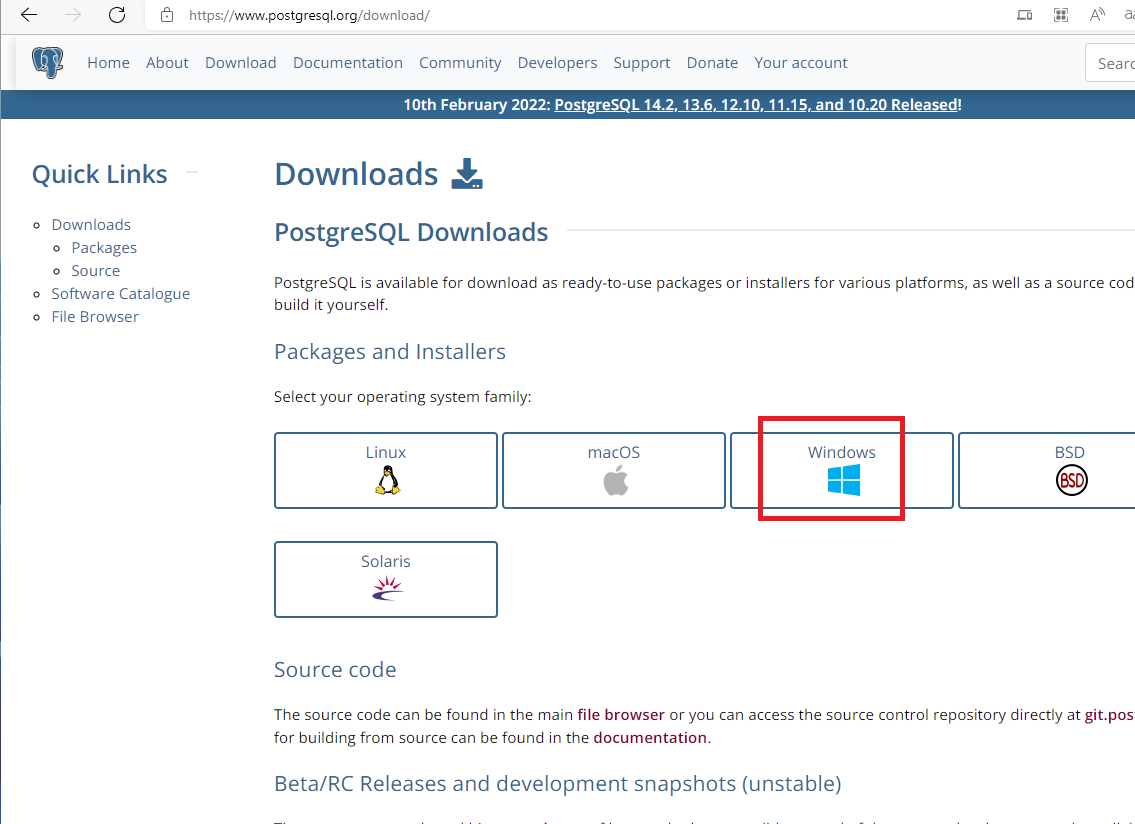Click the 'Quick Links' heading
The width and height of the screenshot is (1135, 824).
tap(100, 175)
